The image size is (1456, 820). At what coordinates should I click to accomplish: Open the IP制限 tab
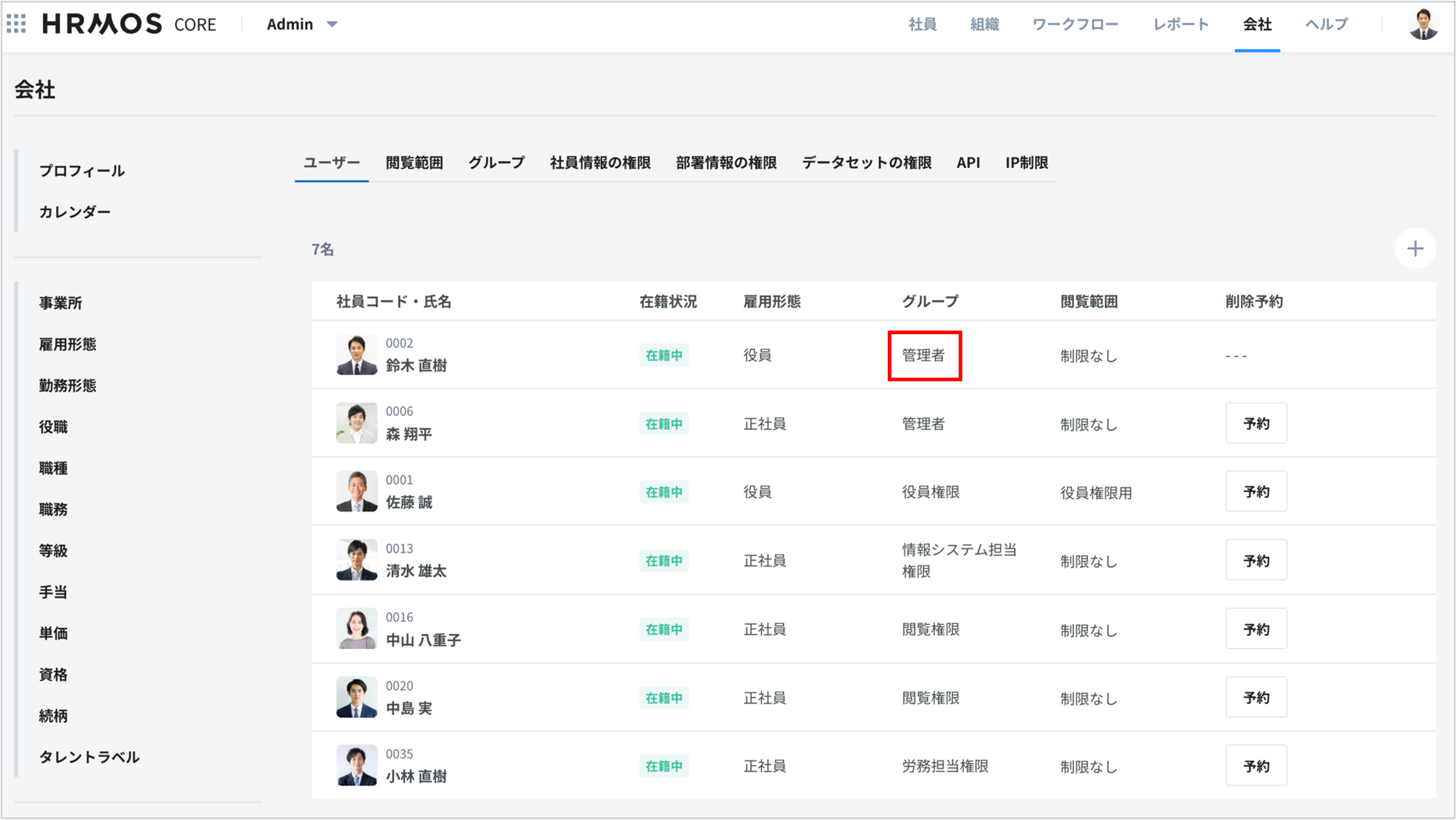1027,163
